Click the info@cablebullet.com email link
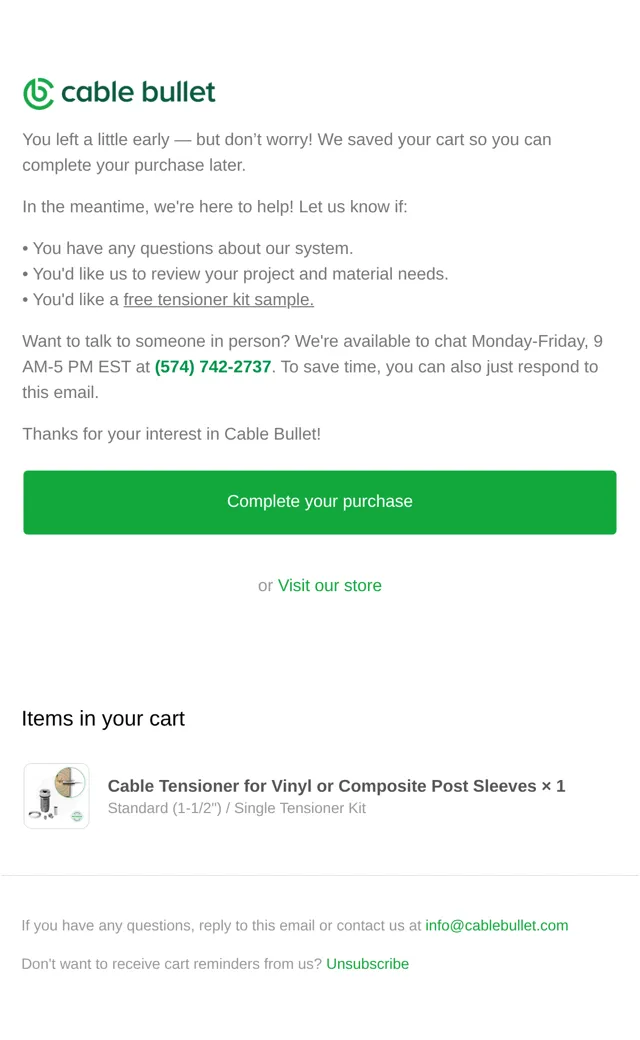This screenshot has height=1040, width=640. (497, 925)
